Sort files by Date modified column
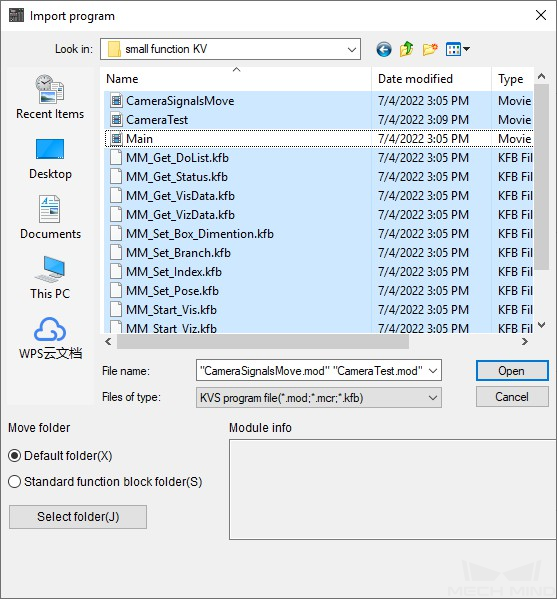The image size is (557, 599). click(431, 79)
